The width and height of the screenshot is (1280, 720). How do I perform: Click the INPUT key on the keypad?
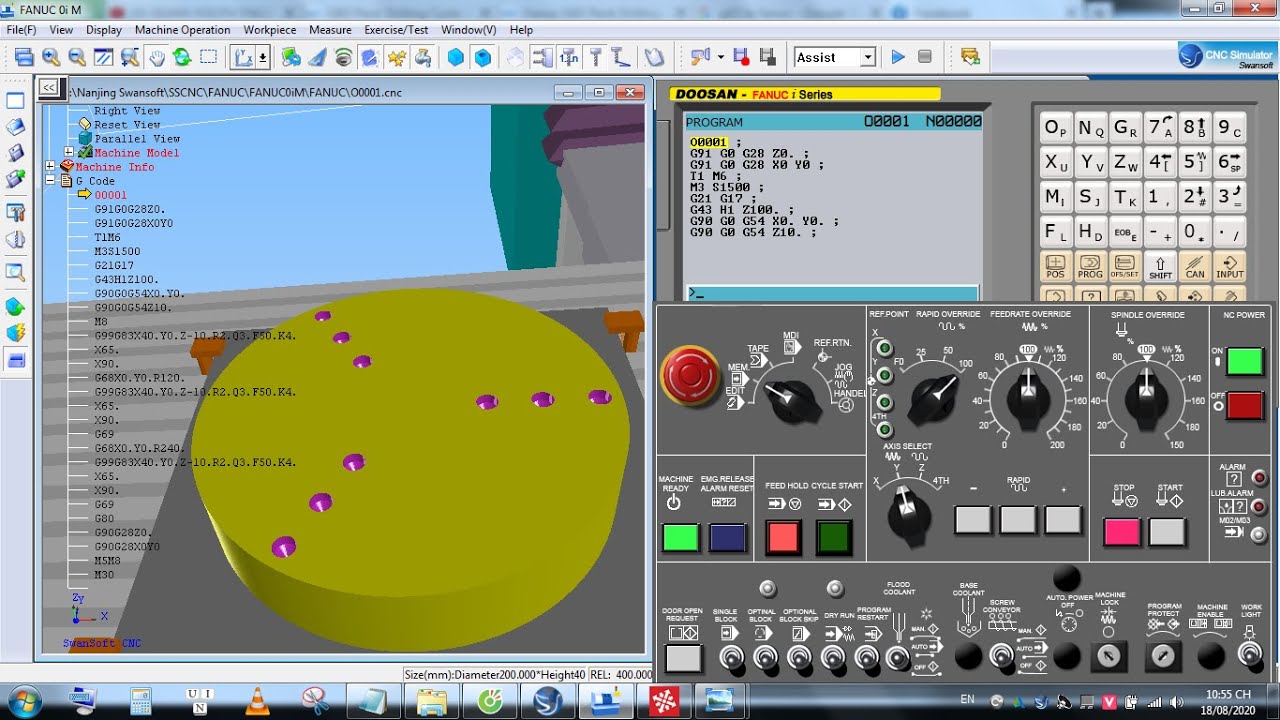(x=1230, y=267)
